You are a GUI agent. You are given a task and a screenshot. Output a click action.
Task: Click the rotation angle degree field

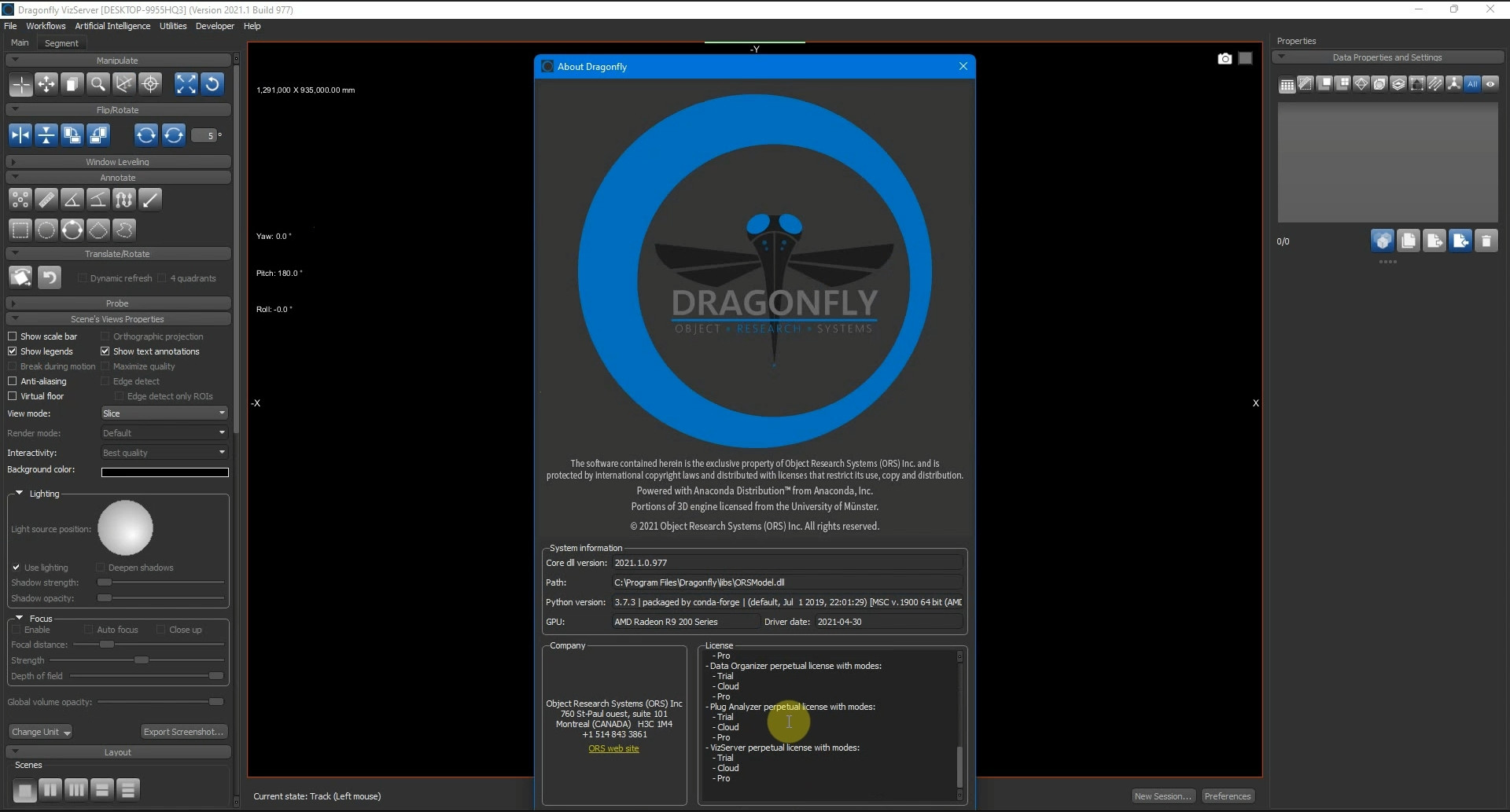204,135
